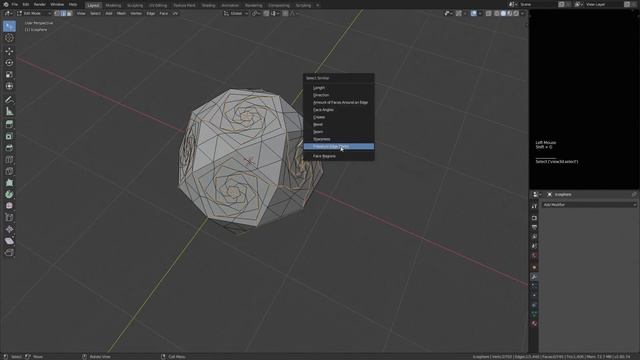The height and width of the screenshot is (360, 640).
Task: Choose Amount of Faces Around an Edge
Action: (338, 102)
